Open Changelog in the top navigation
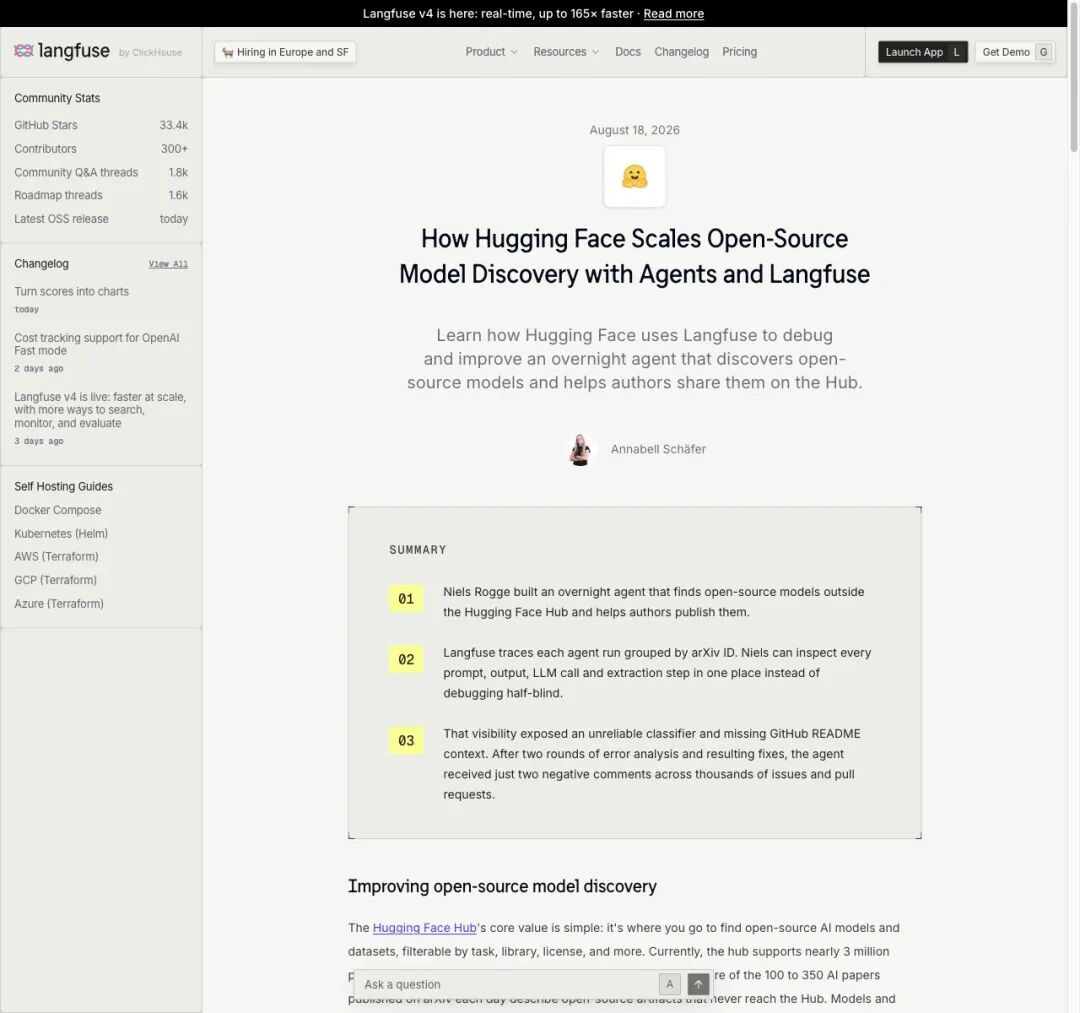 pos(681,52)
